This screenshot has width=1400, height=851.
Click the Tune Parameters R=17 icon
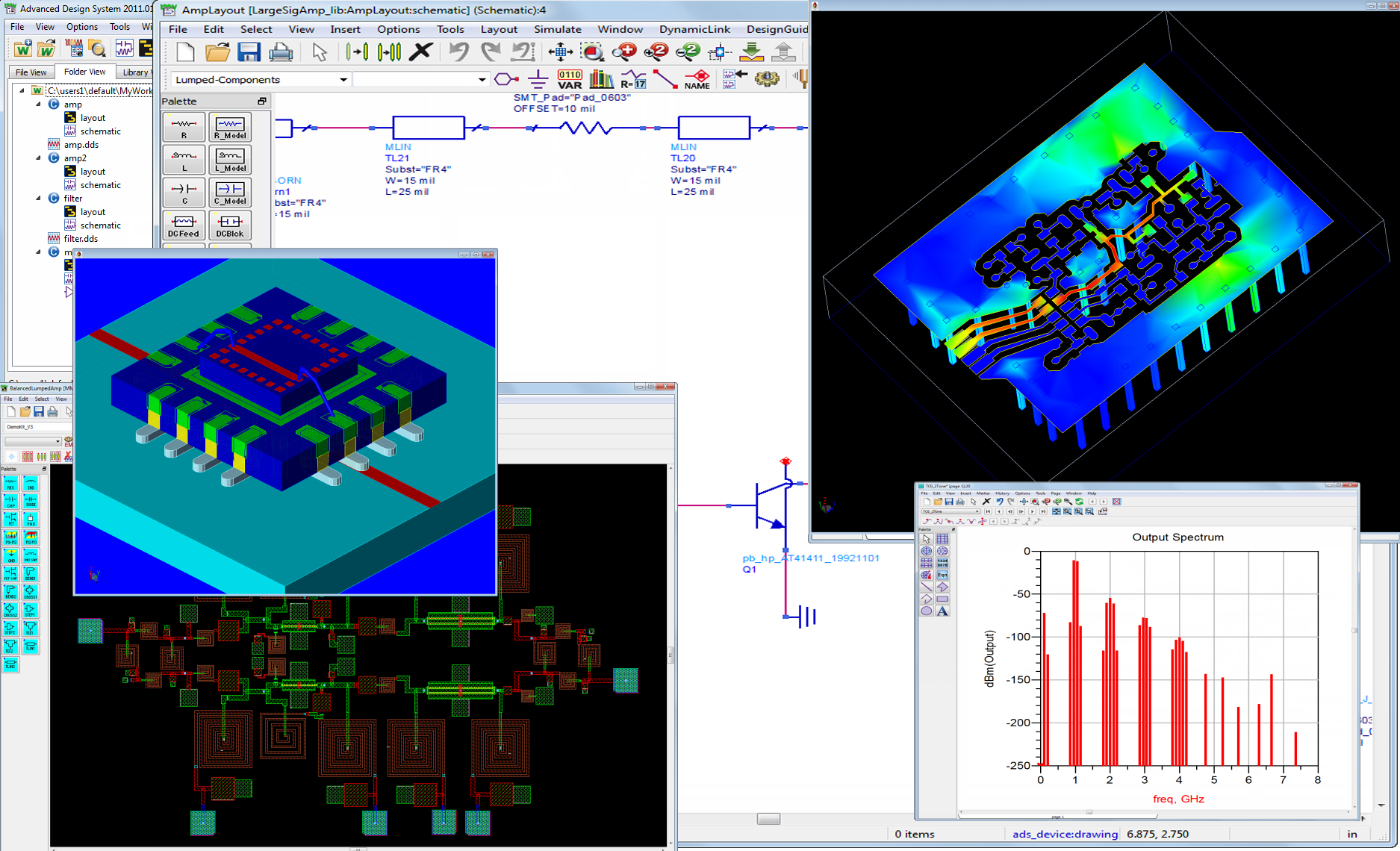pos(634,79)
